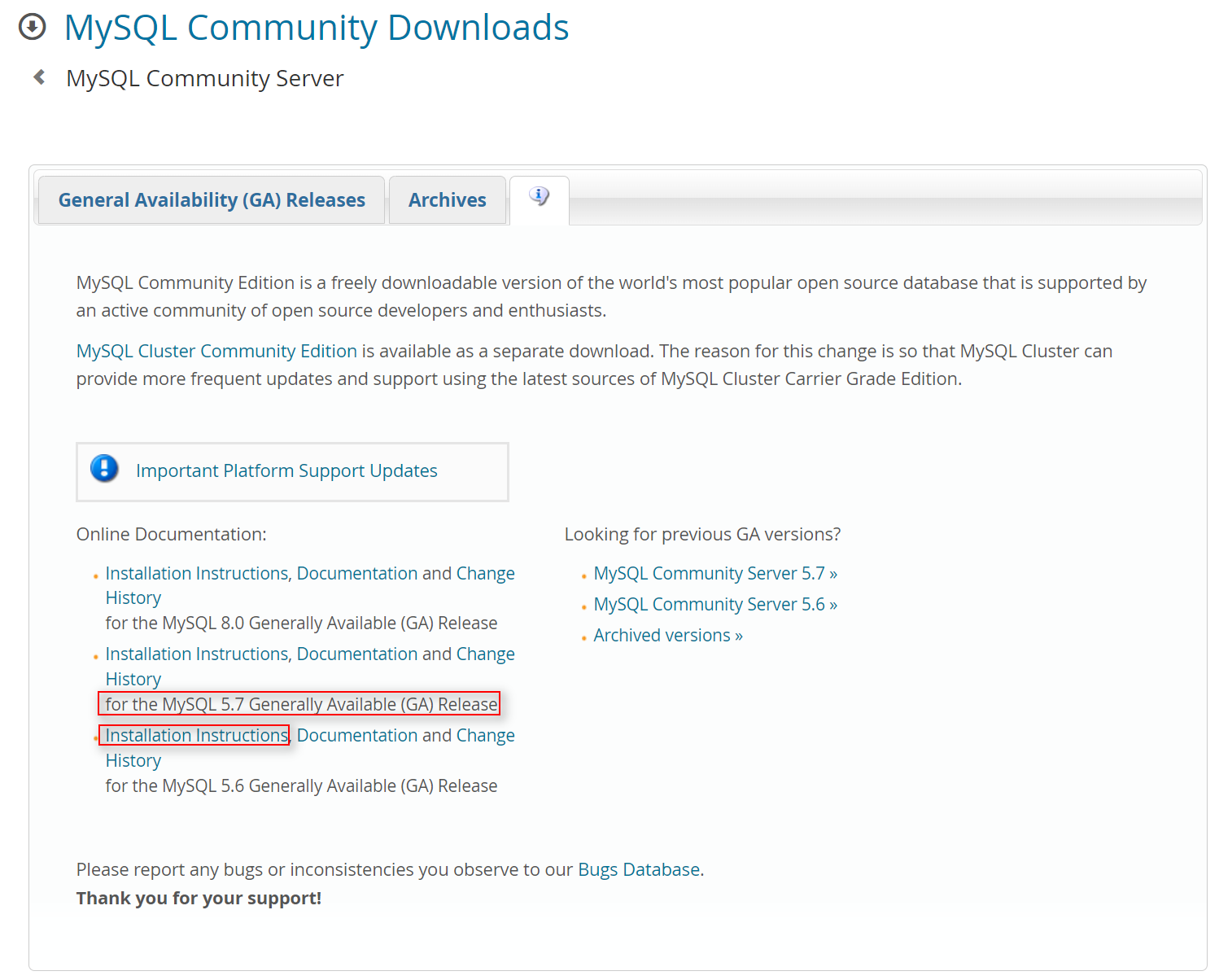Select the General Availability (GA) Releases tab

(x=211, y=199)
